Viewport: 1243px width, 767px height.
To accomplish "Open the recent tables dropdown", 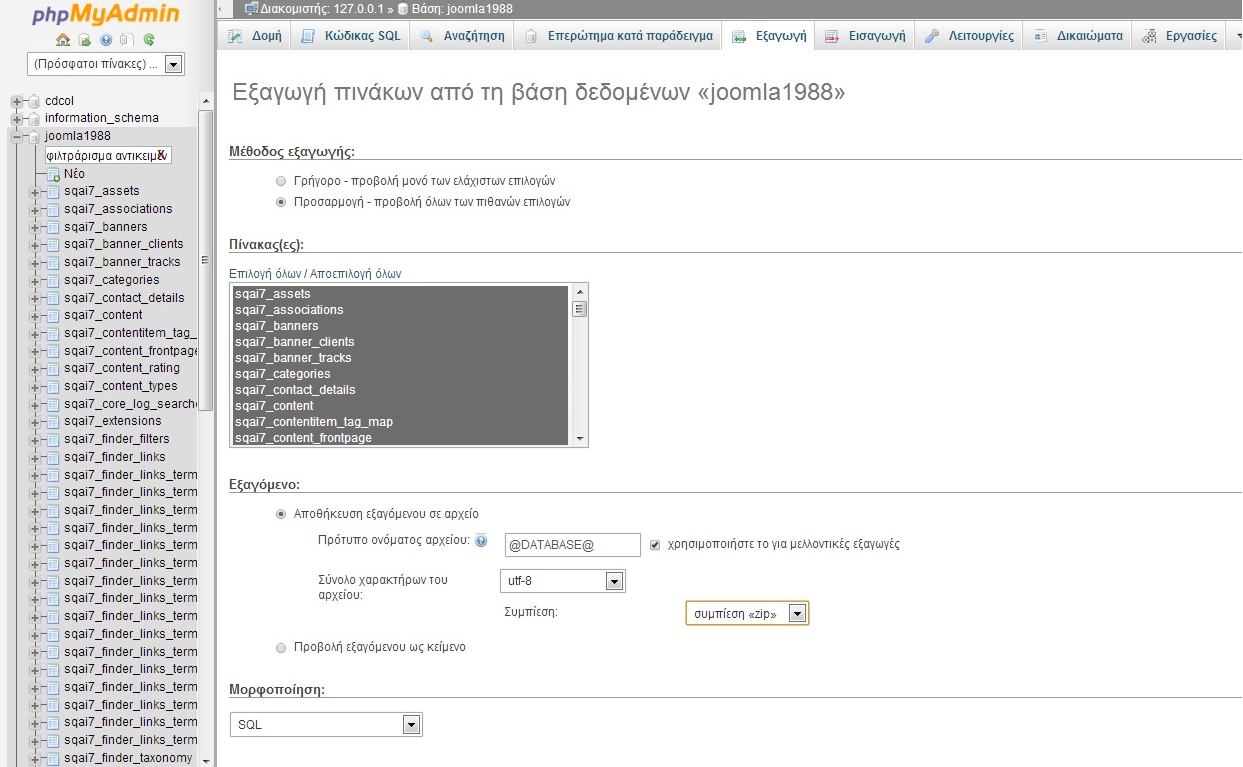I will [106, 64].
